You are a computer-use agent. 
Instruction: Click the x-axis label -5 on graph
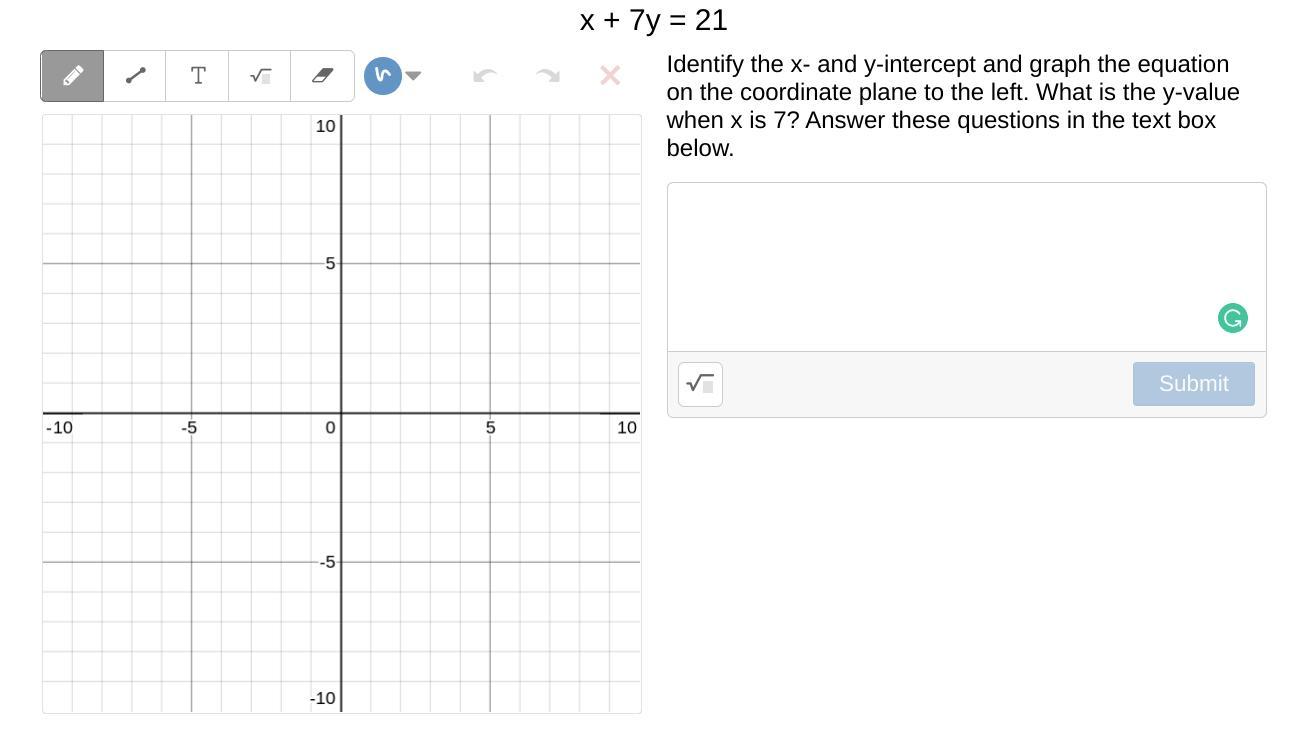click(x=189, y=428)
